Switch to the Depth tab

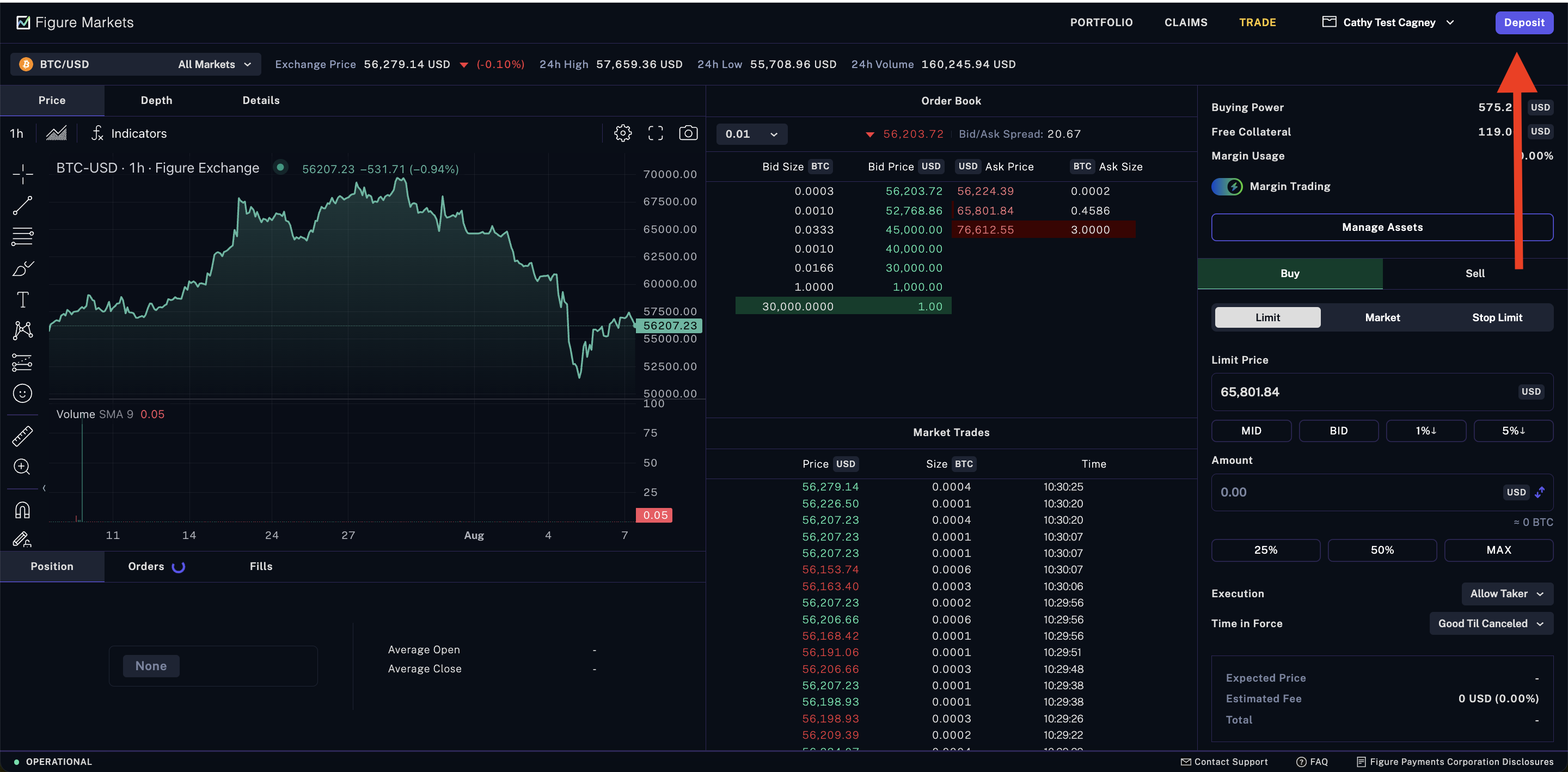(x=156, y=101)
